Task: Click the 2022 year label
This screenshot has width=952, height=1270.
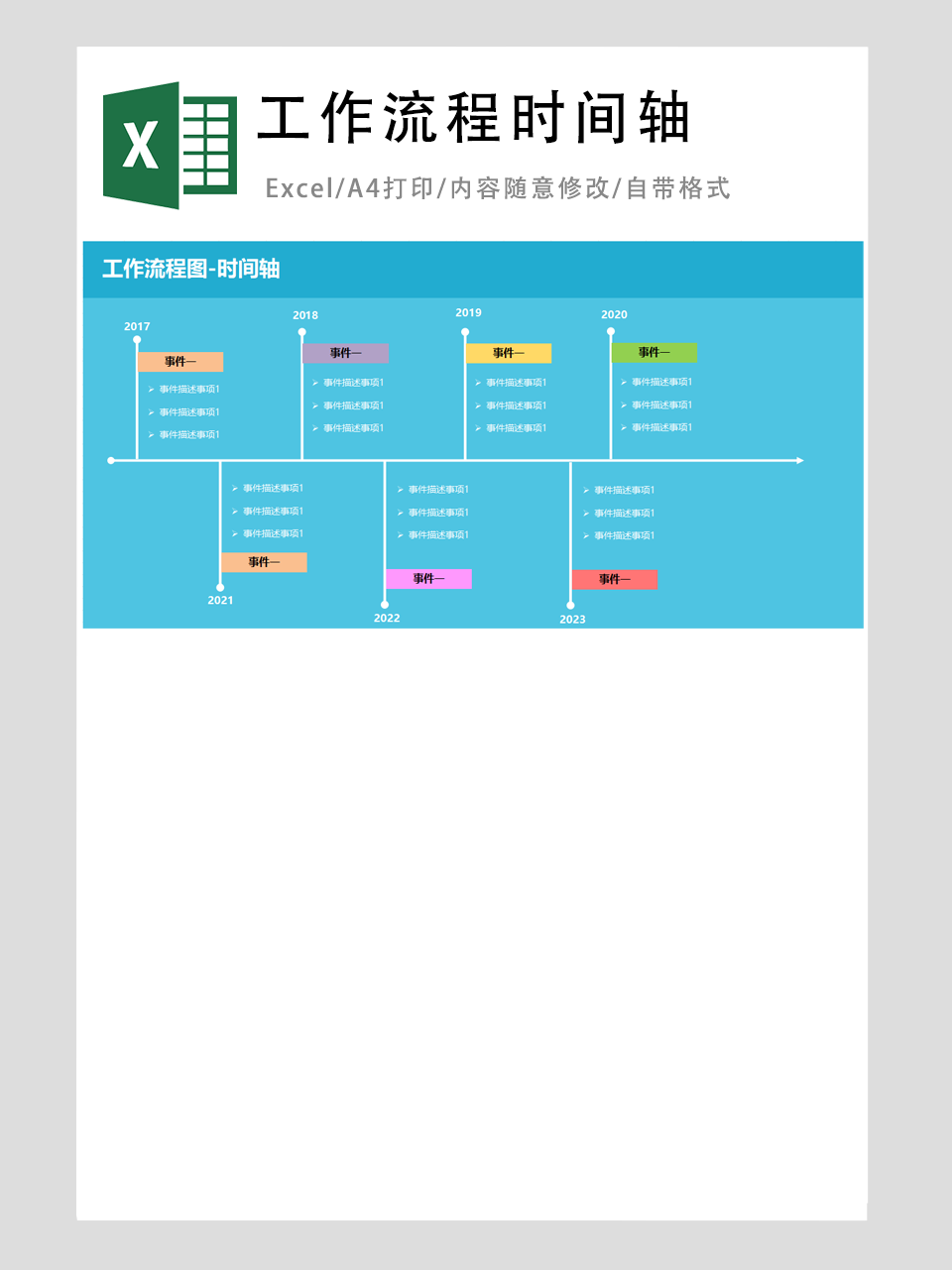Action: pos(387,618)
